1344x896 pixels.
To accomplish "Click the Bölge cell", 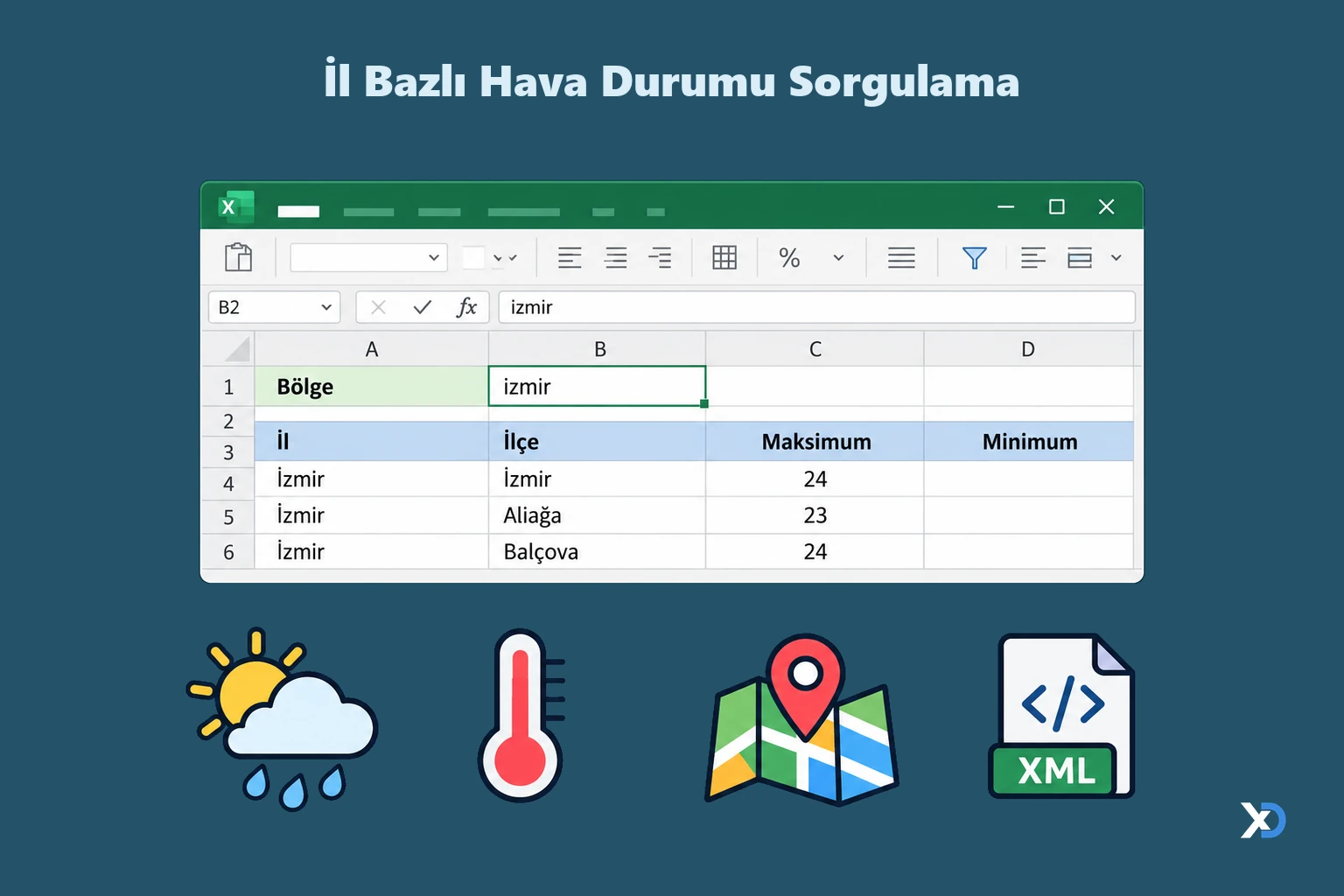I will (x=371, y=387).
